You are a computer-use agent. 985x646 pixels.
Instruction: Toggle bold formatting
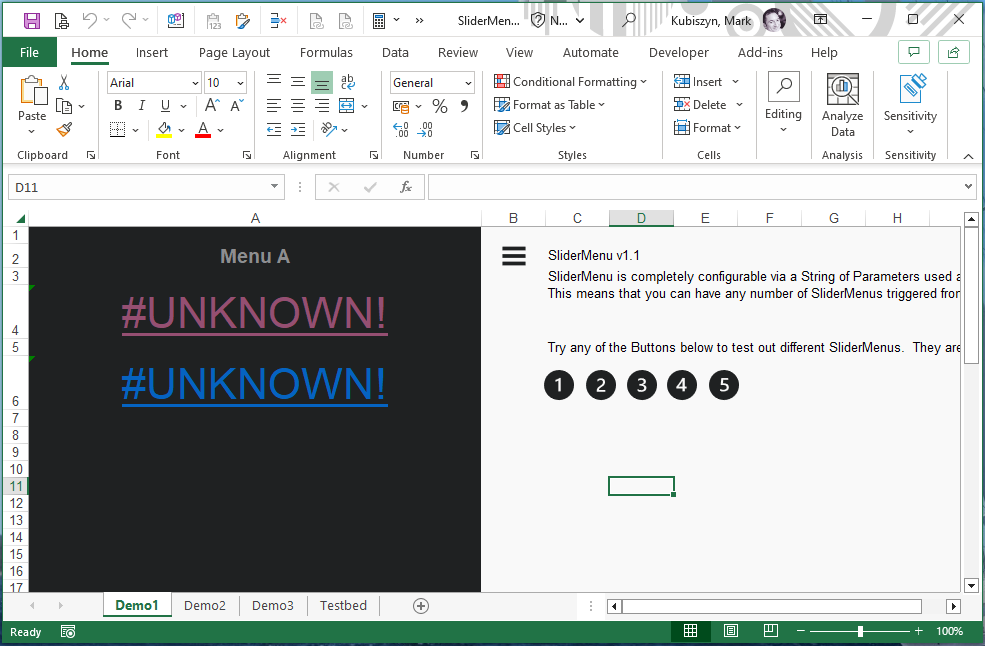click(118, 106)
